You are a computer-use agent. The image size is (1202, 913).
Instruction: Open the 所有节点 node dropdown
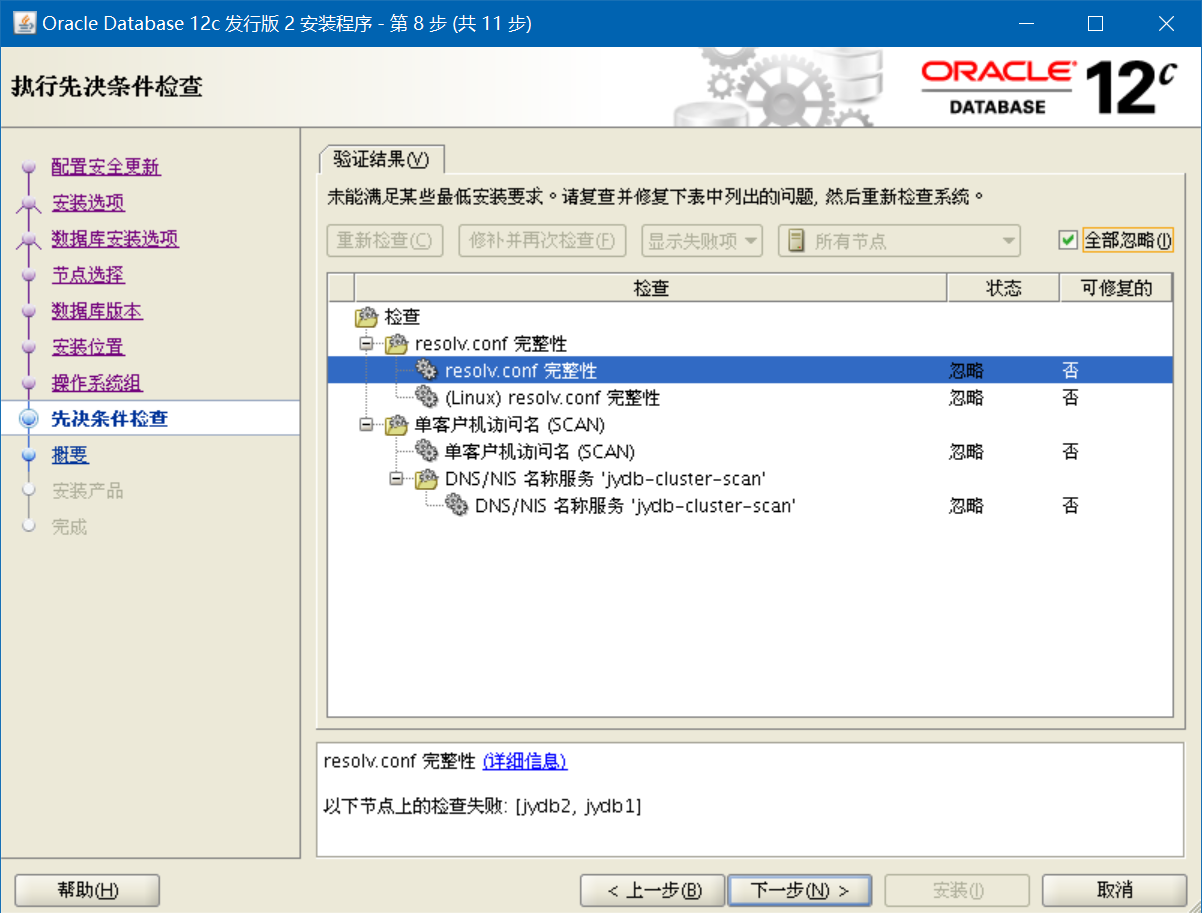coord(899,241)
